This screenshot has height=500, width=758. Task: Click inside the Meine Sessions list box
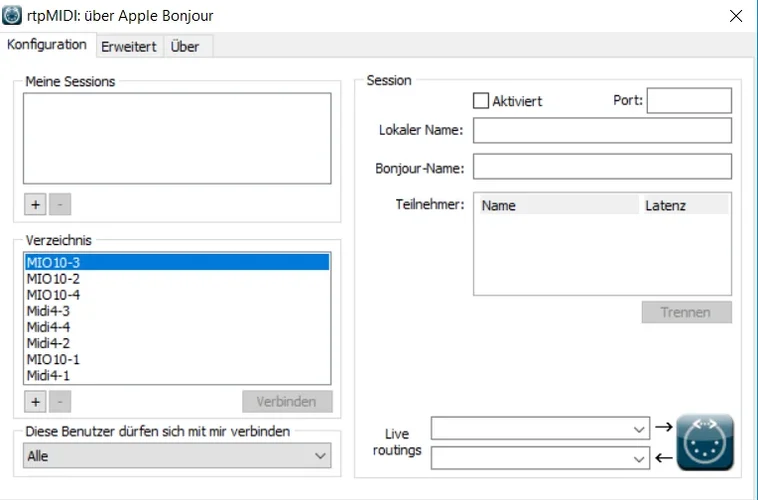(177, 138)
